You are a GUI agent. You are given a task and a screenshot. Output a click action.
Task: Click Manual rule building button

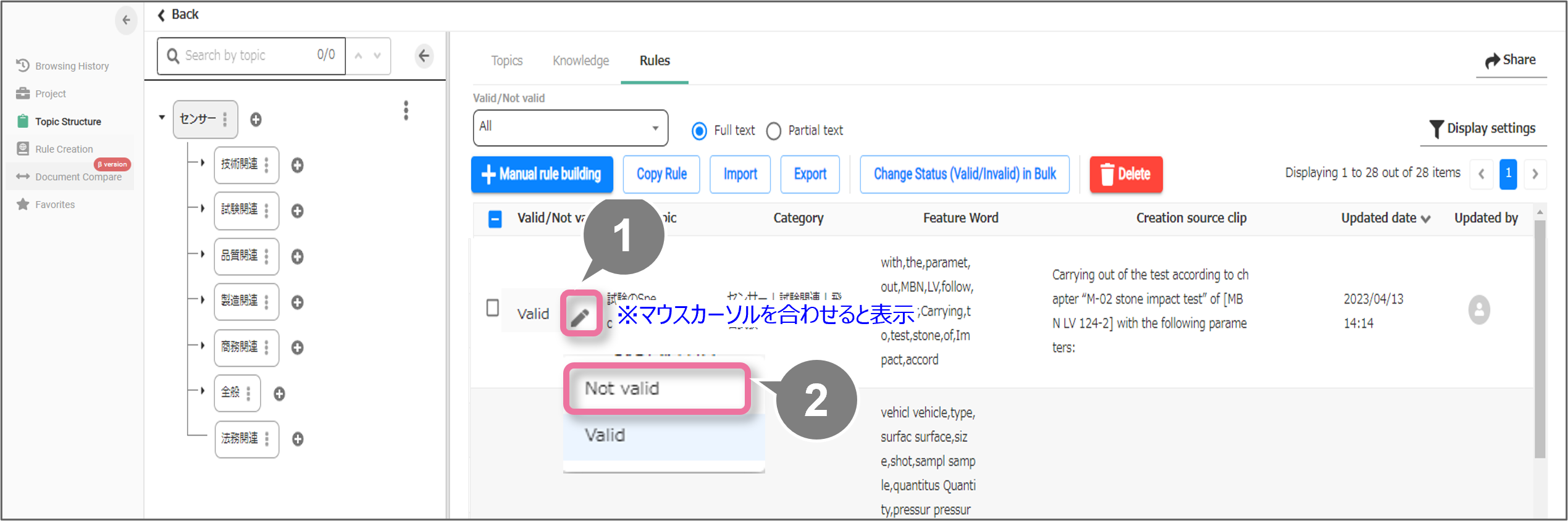[542, 175]
